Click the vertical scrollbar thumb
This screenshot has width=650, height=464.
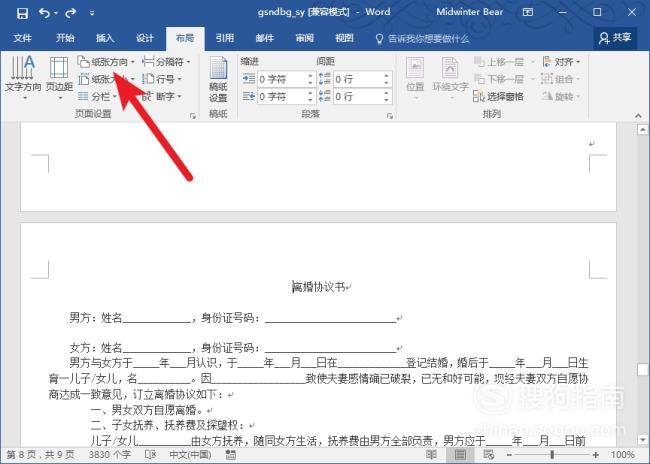[x=642, y=369]
